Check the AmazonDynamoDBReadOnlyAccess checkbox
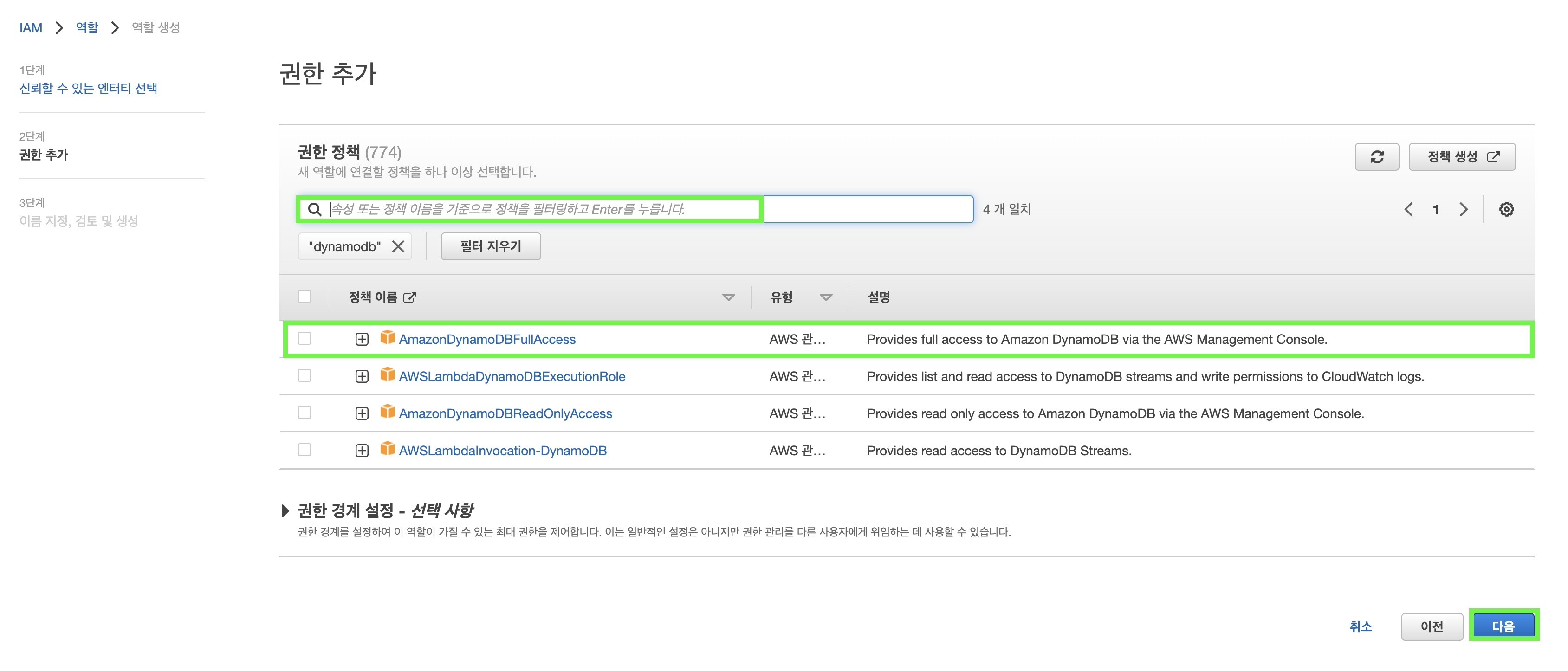Image resolution: width=1568 pixels, height=671 pixels. [x=305, y=413]
